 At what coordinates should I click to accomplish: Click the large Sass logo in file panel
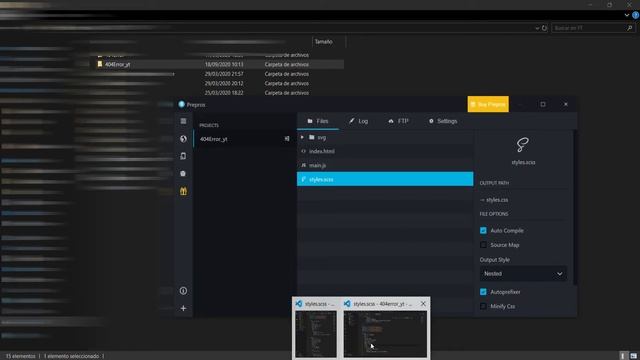(x=523, y=144)
